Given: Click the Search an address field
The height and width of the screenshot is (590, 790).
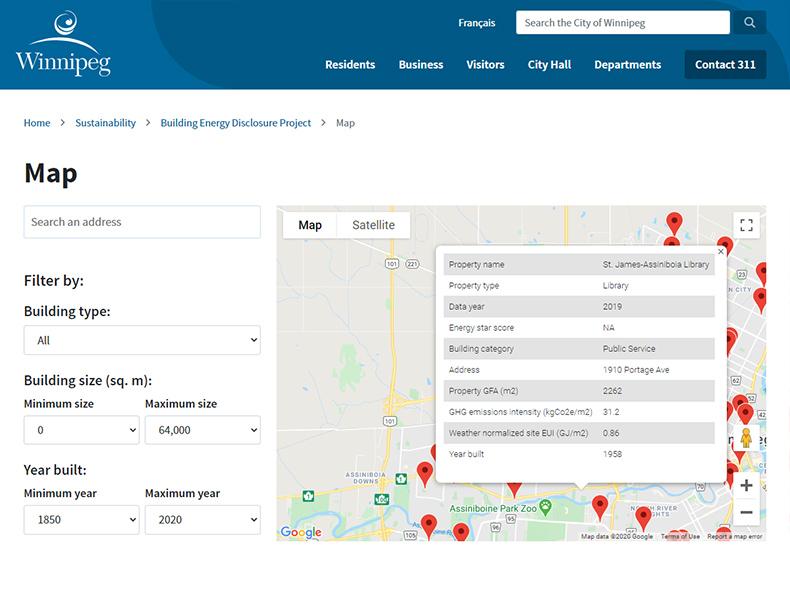Looking at the screenshot, I should [x=142, y=222].
